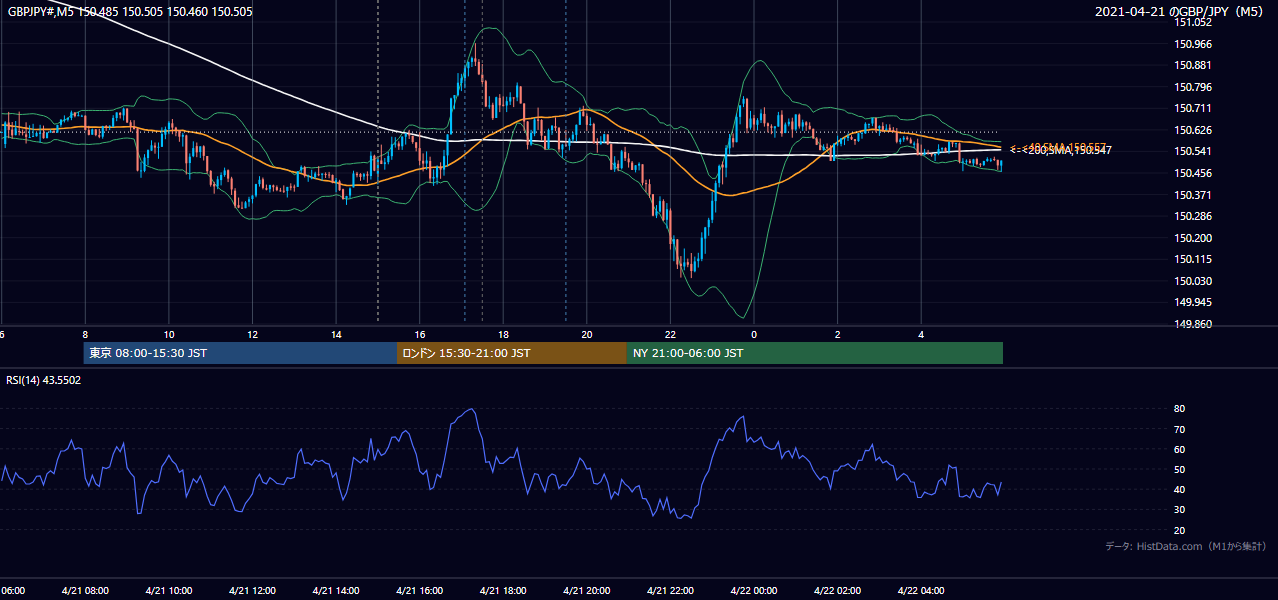Select the ロンドン 15:30-21:00 JST session bar
The image size is (1278, 600).
click(x=512, y=353)
